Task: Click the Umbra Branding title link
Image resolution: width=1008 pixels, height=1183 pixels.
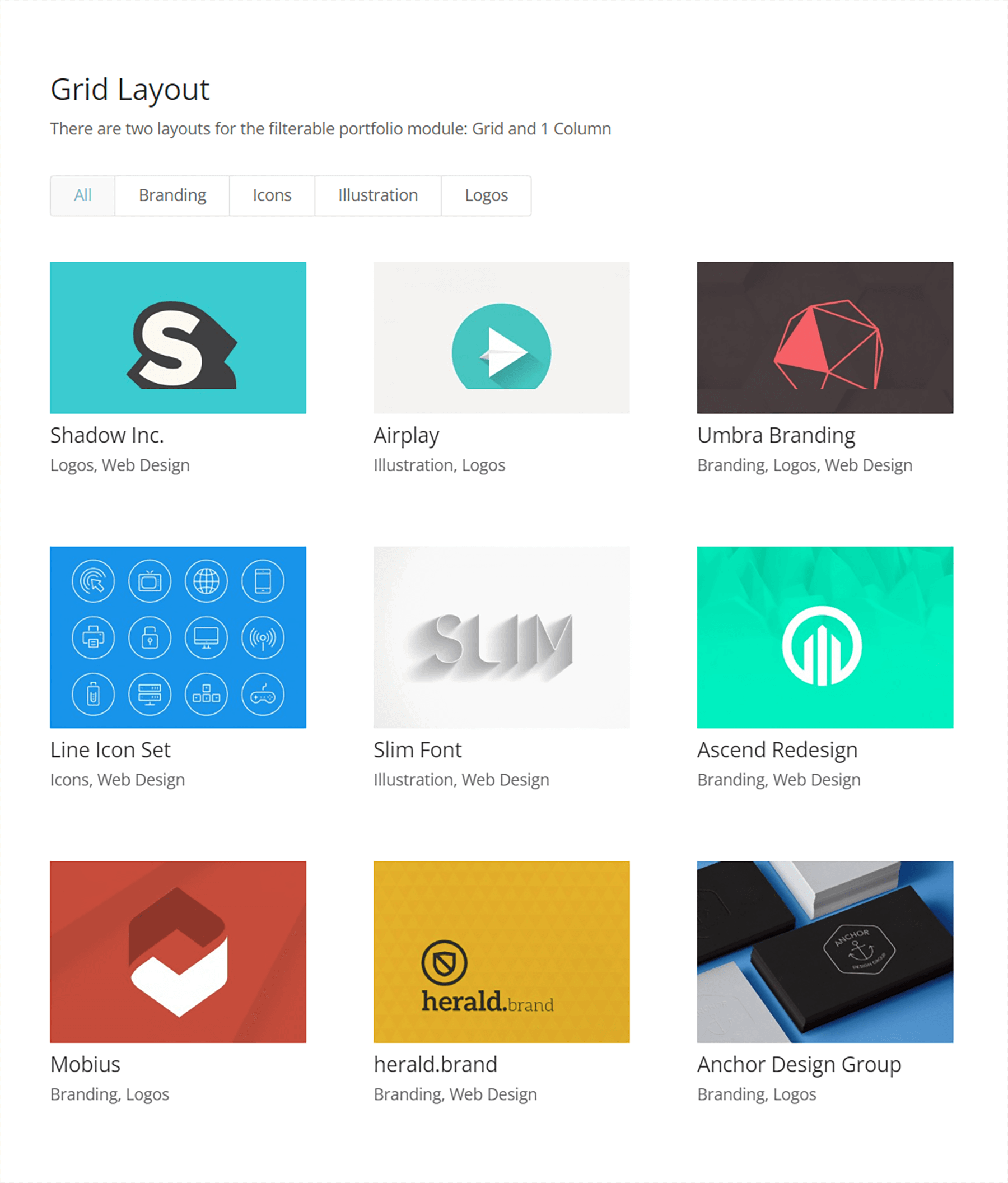Action: [x=776, y=436]
